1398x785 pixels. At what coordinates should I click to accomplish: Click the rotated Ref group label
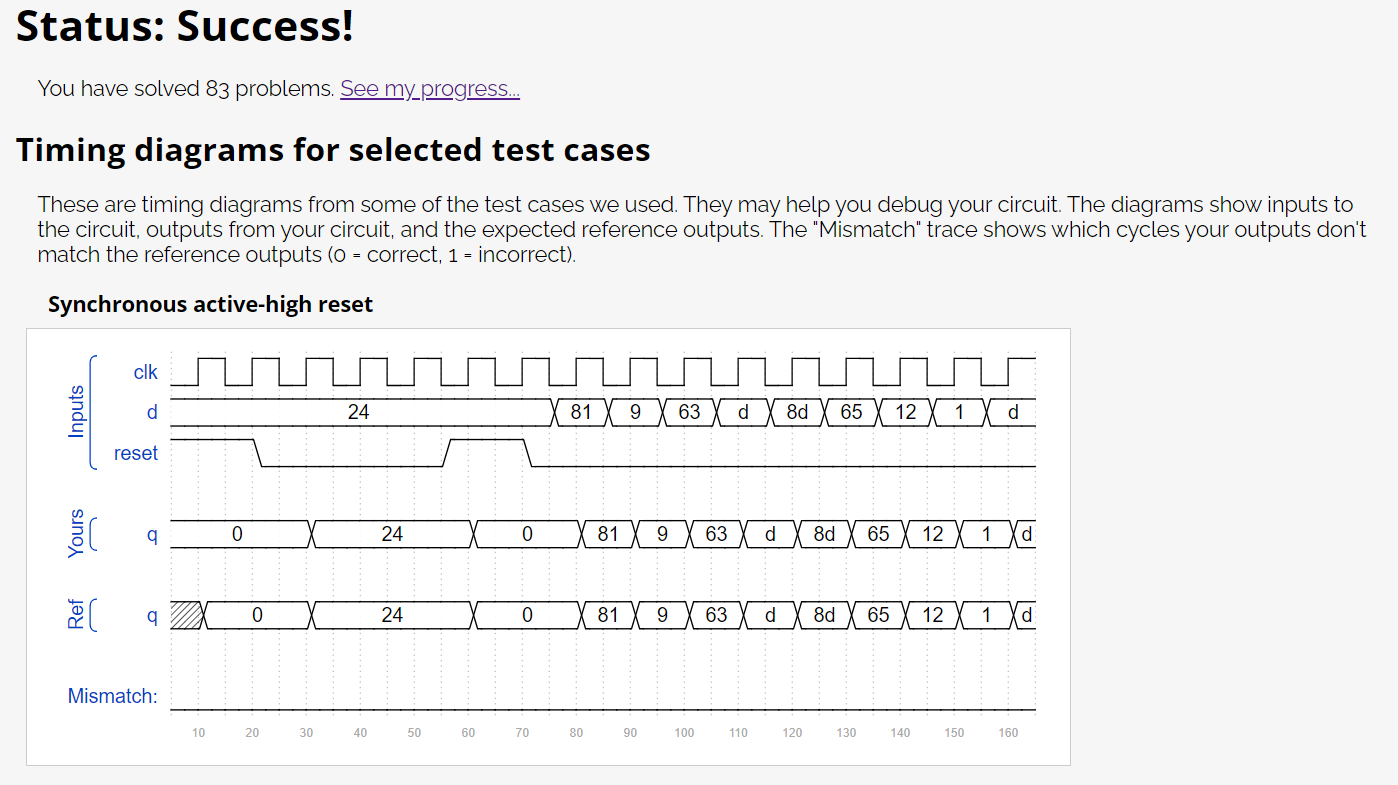coord(76,615)
